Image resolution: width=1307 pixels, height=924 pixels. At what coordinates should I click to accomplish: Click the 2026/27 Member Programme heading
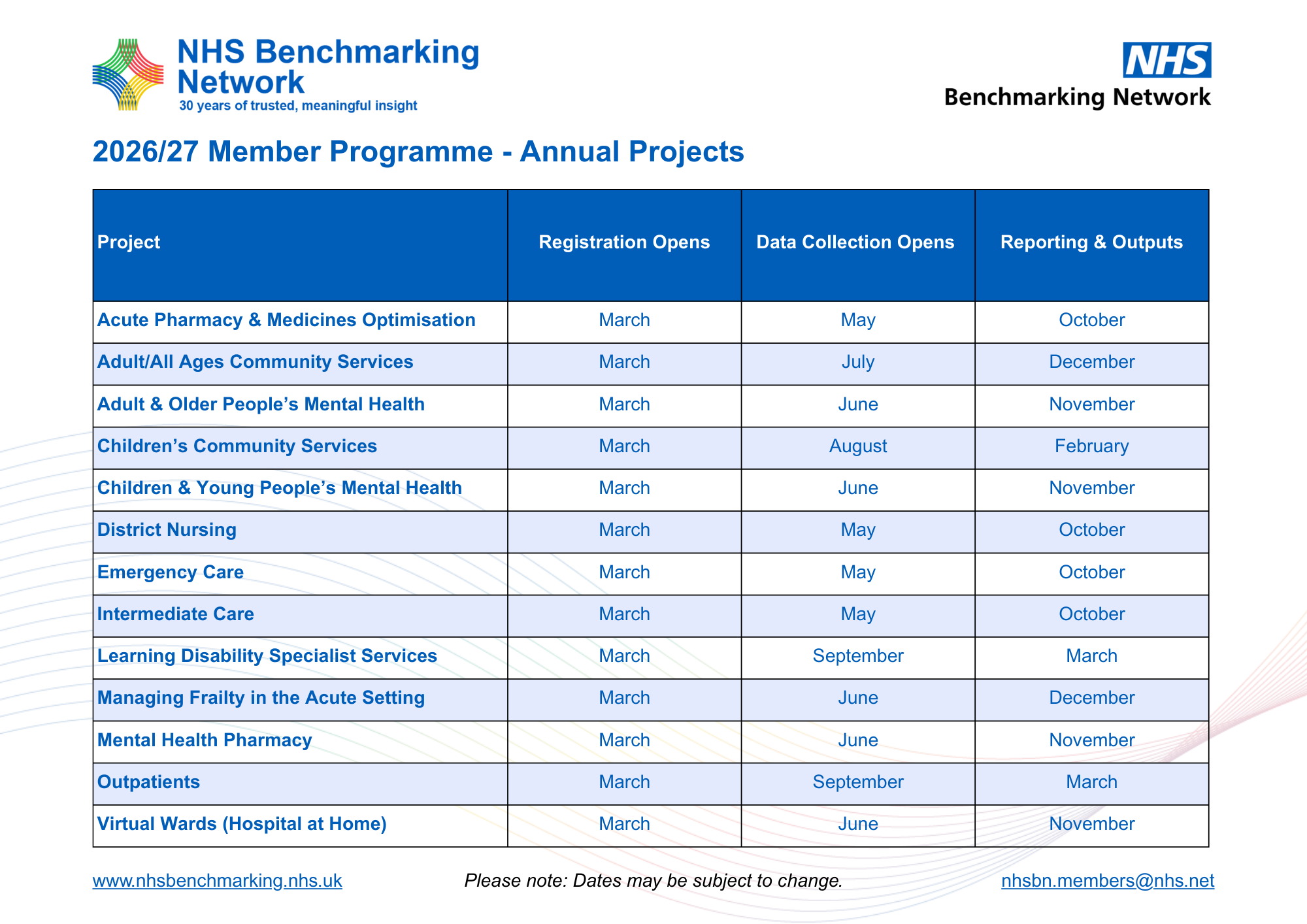pyautogui.click(x=418, y=152)
